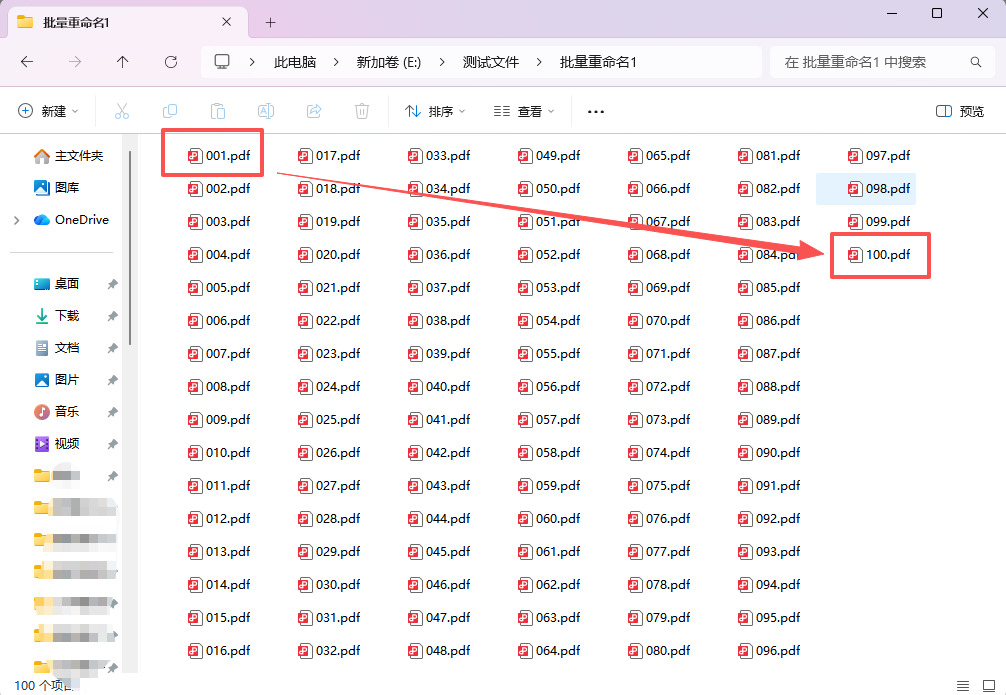Click the Rename icon in toolbar
Viewport: 1006px width, 695px height.
[266, 111]
